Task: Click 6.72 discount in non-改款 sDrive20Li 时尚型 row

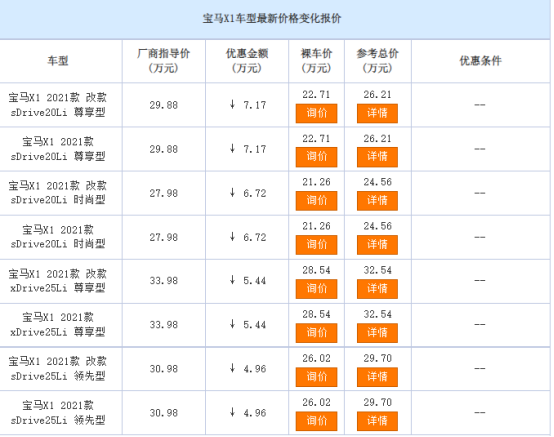Action: point(254,237)
